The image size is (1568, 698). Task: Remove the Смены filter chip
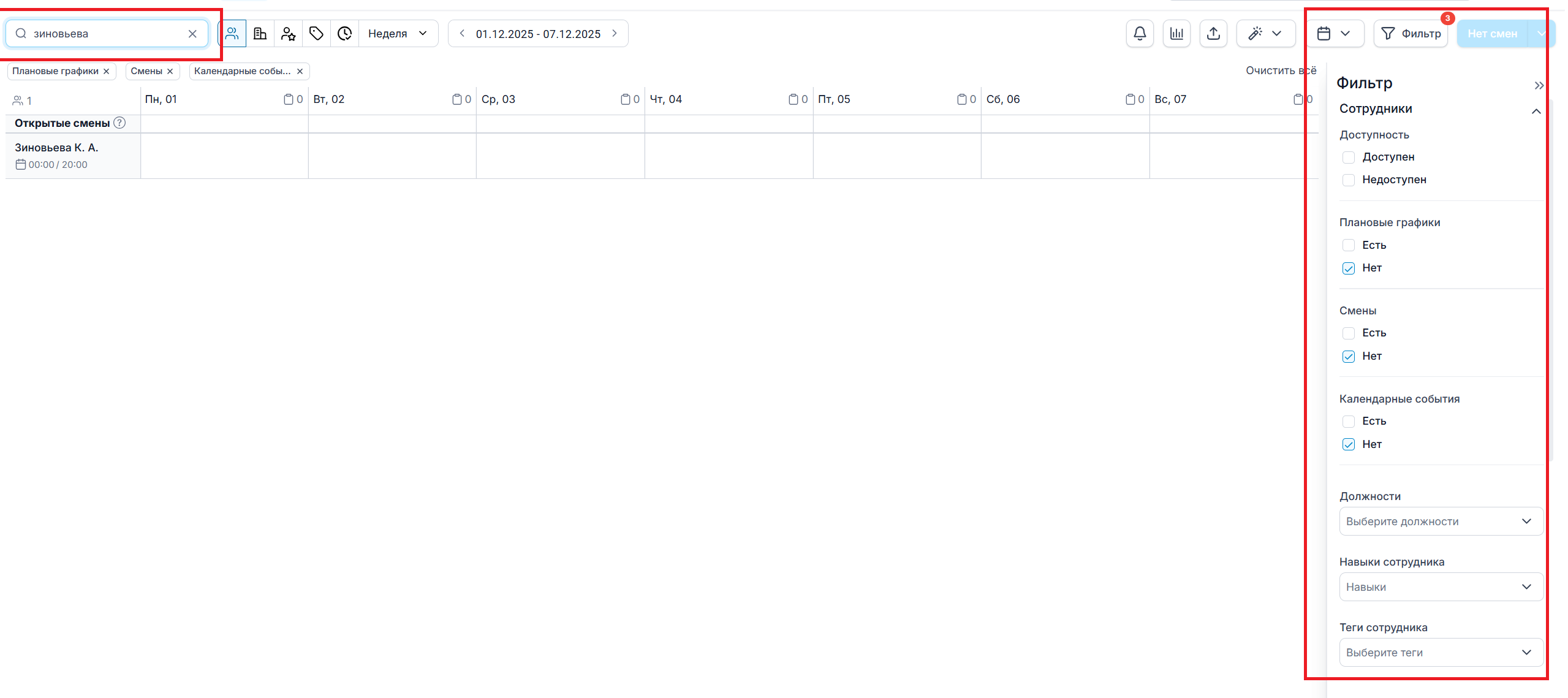(x=170, y=72)
